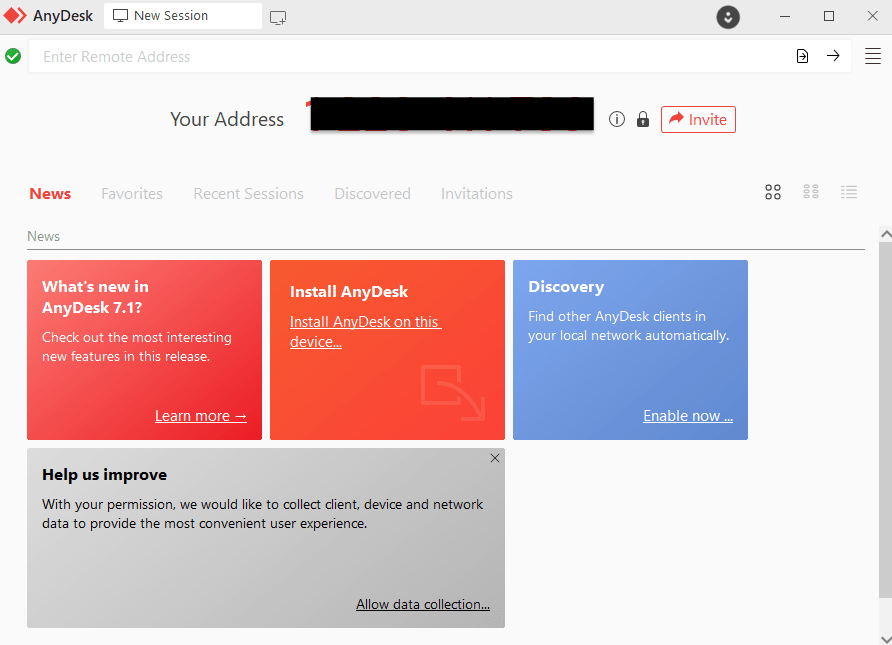Image resolution: width=892 pixels, height=645 pixels.
Task: Click the vertical scrollbar thumb
Action: [886, 420]
